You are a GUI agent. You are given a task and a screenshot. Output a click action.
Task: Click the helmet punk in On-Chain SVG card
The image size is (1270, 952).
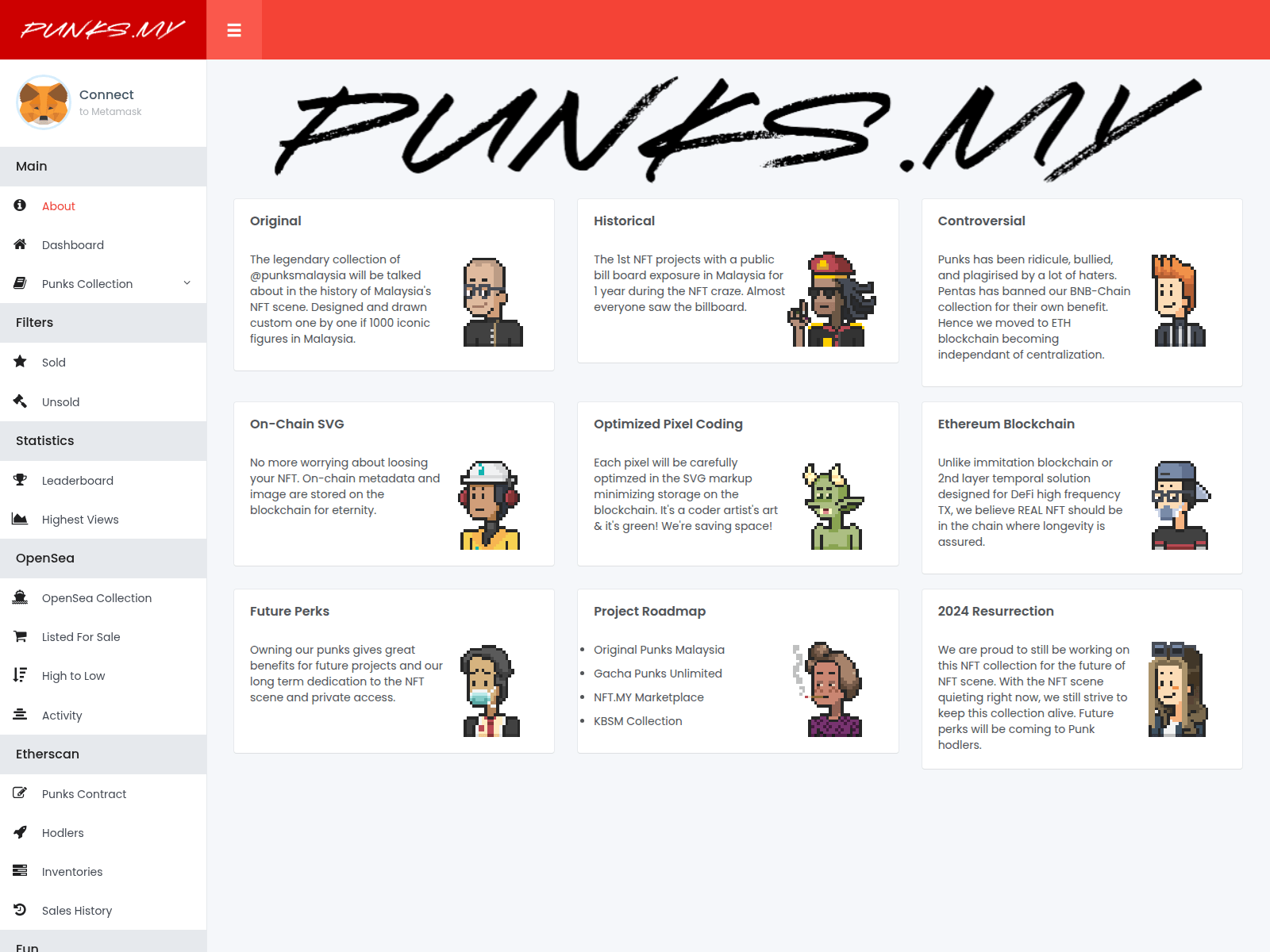tap(490, 505)
